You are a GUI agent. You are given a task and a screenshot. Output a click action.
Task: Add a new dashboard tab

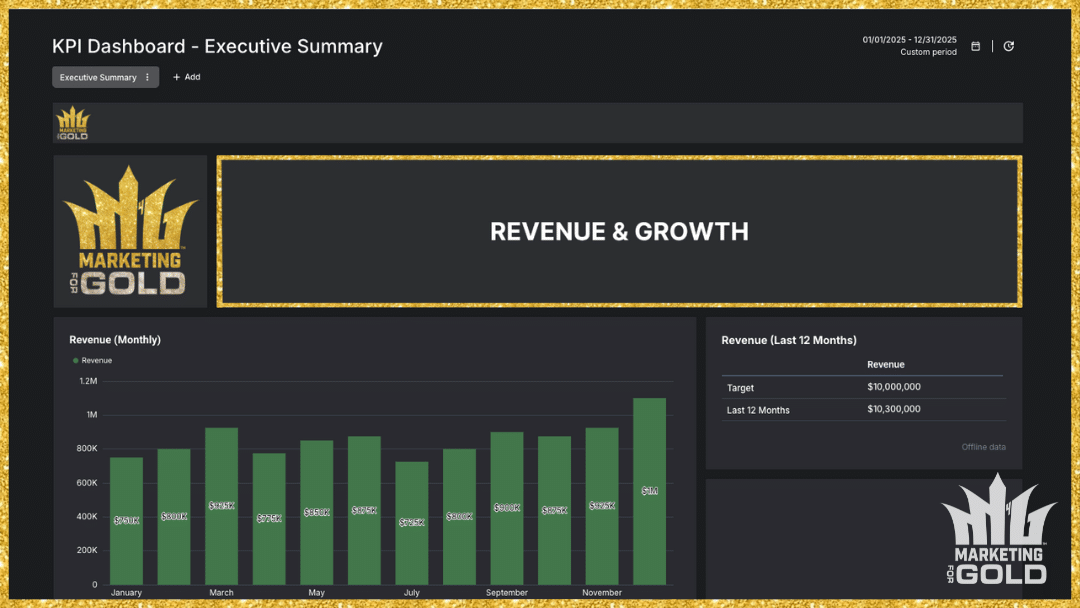(187, 77)
